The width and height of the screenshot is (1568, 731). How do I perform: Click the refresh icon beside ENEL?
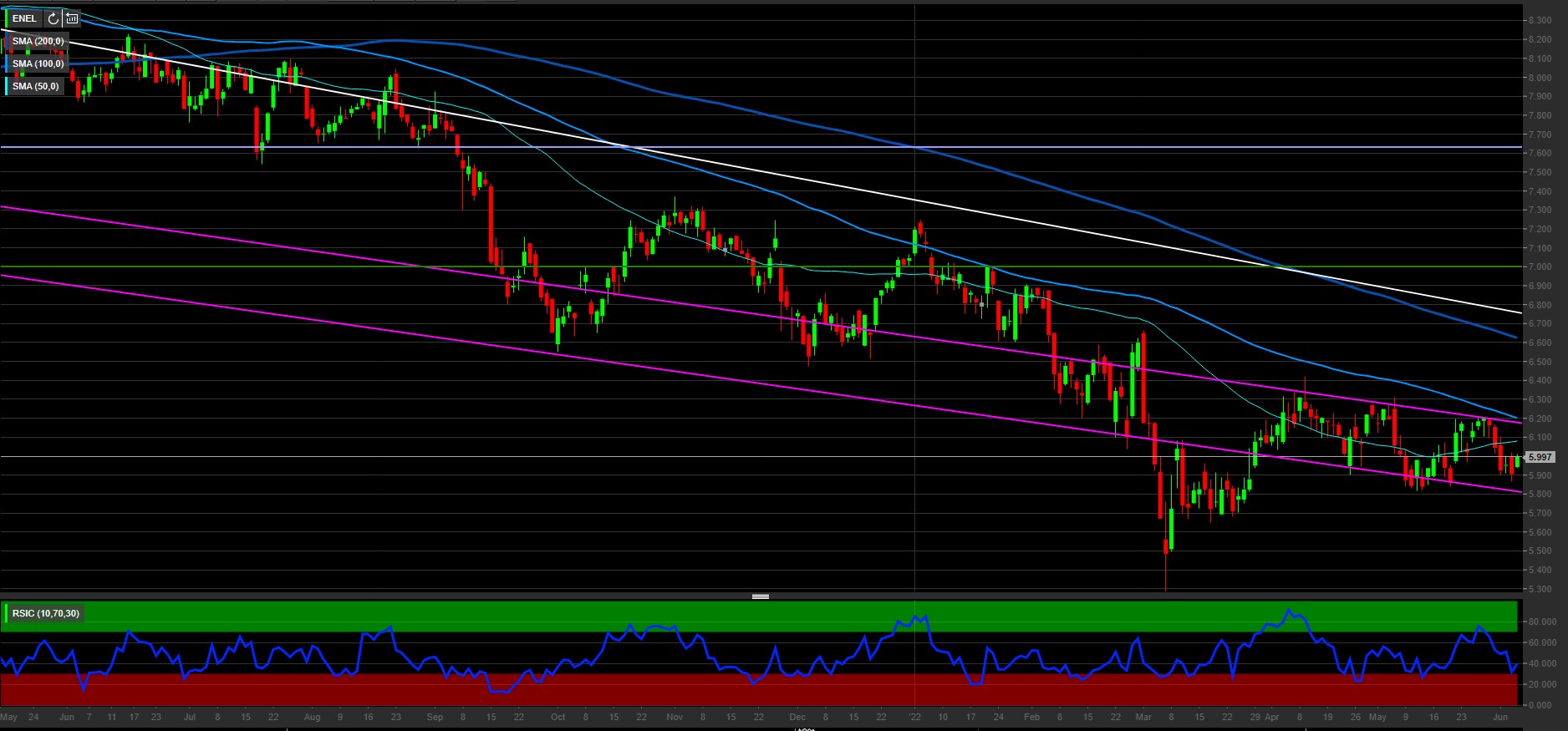coord(53,18)
